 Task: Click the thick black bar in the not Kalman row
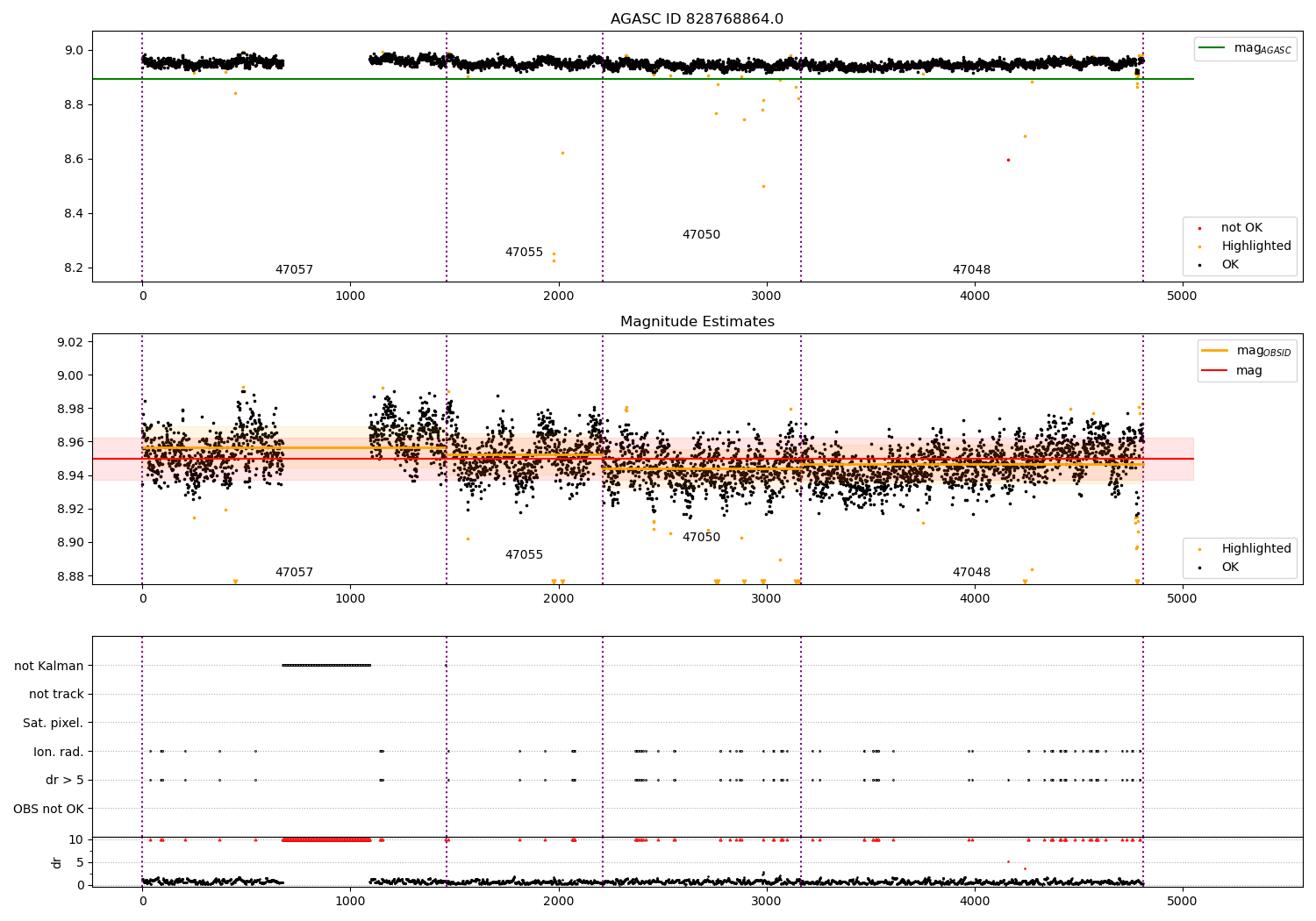coord(326,665)
